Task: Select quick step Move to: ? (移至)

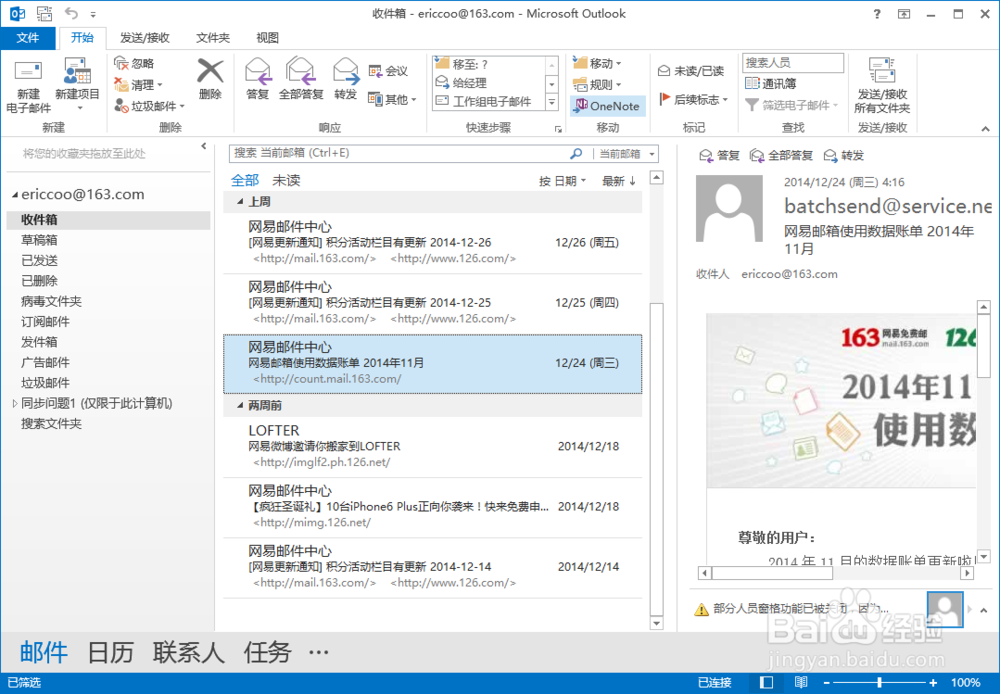Action: click(x=489, y=64)
